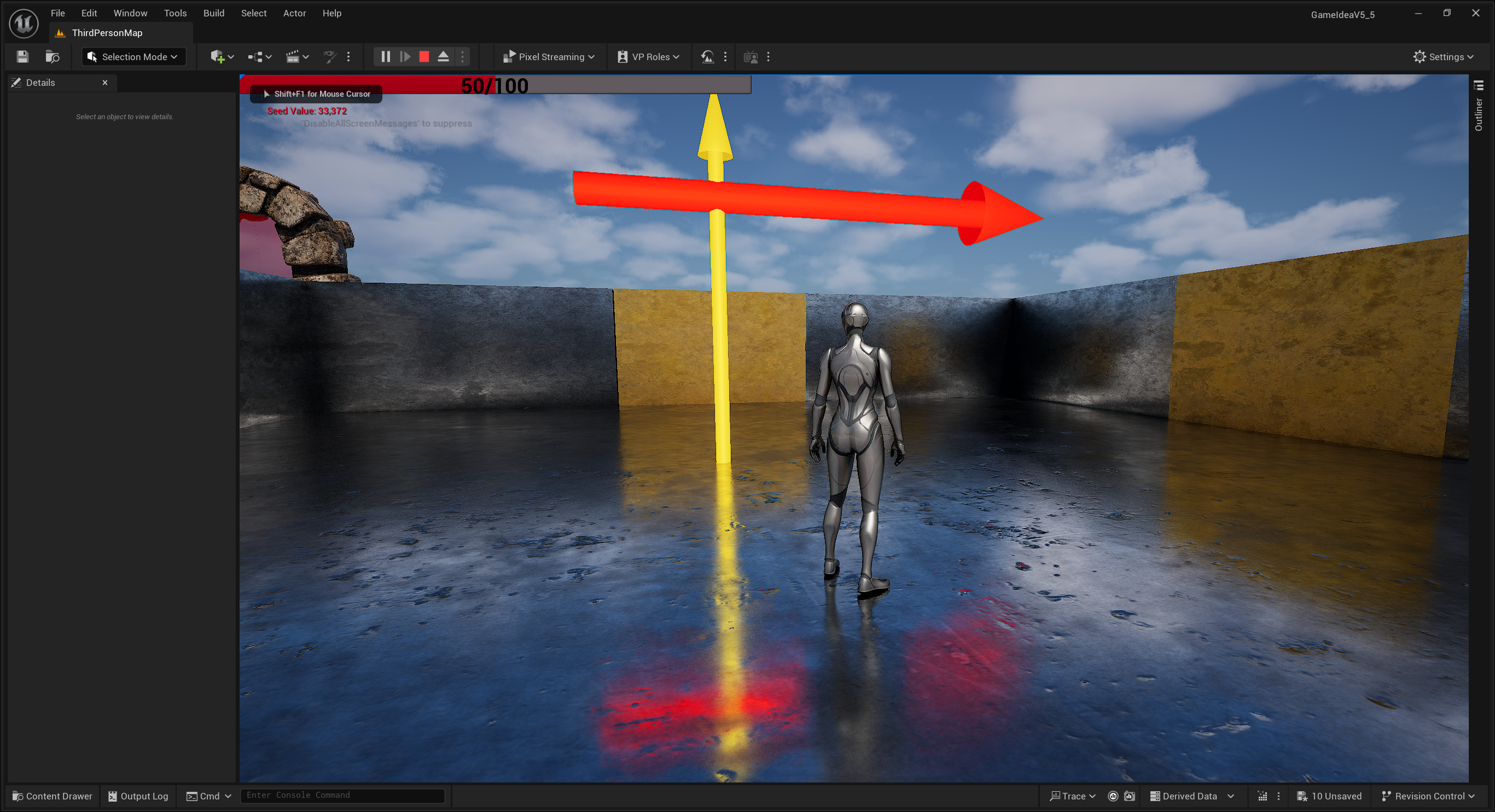This screenshot has height=812, width=1495.
Task: Pause the running simulation
Action: (x=385, y=57)
